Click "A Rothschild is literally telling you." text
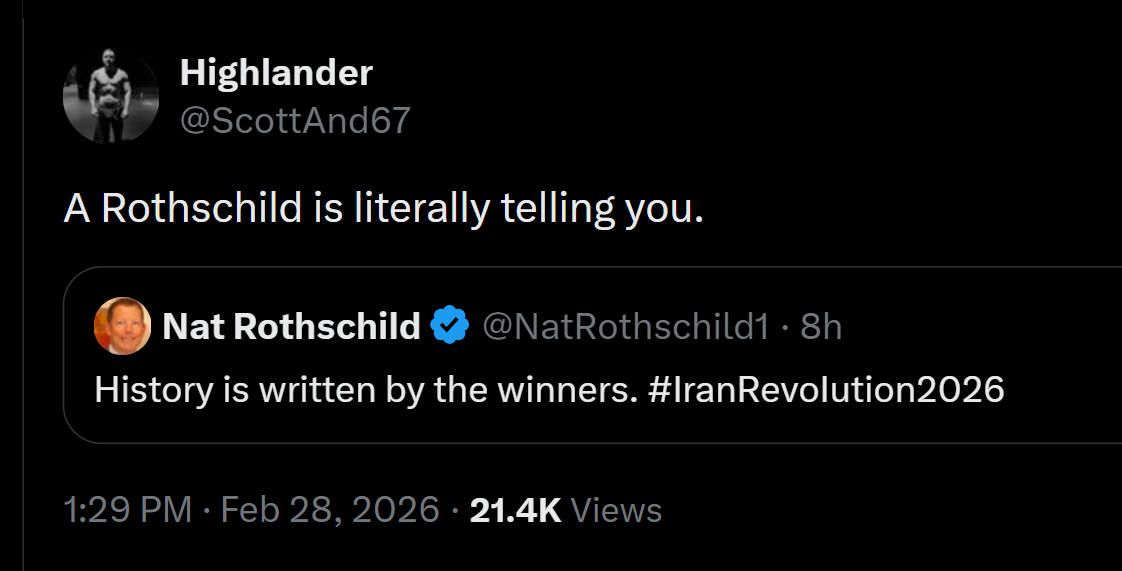 point(384,208)
